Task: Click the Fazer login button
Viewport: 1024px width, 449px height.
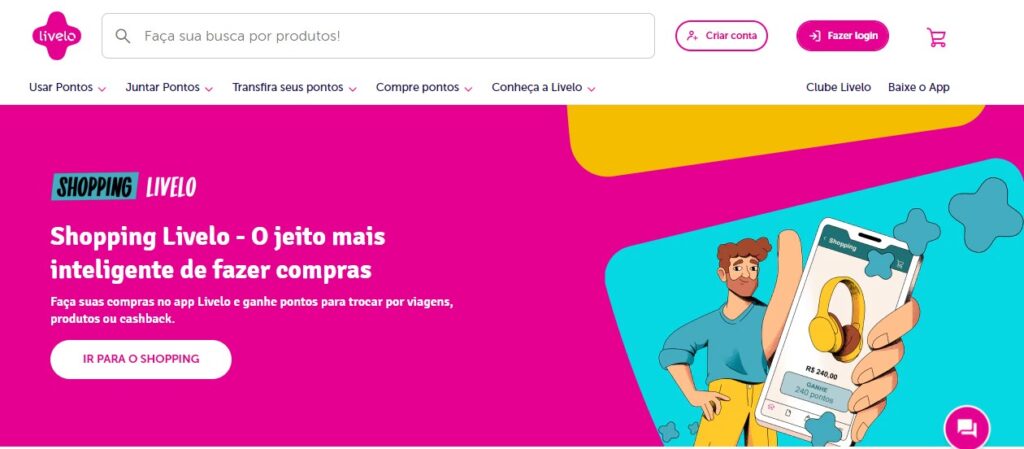Action: pyautogui.click(x=842, y=36)
